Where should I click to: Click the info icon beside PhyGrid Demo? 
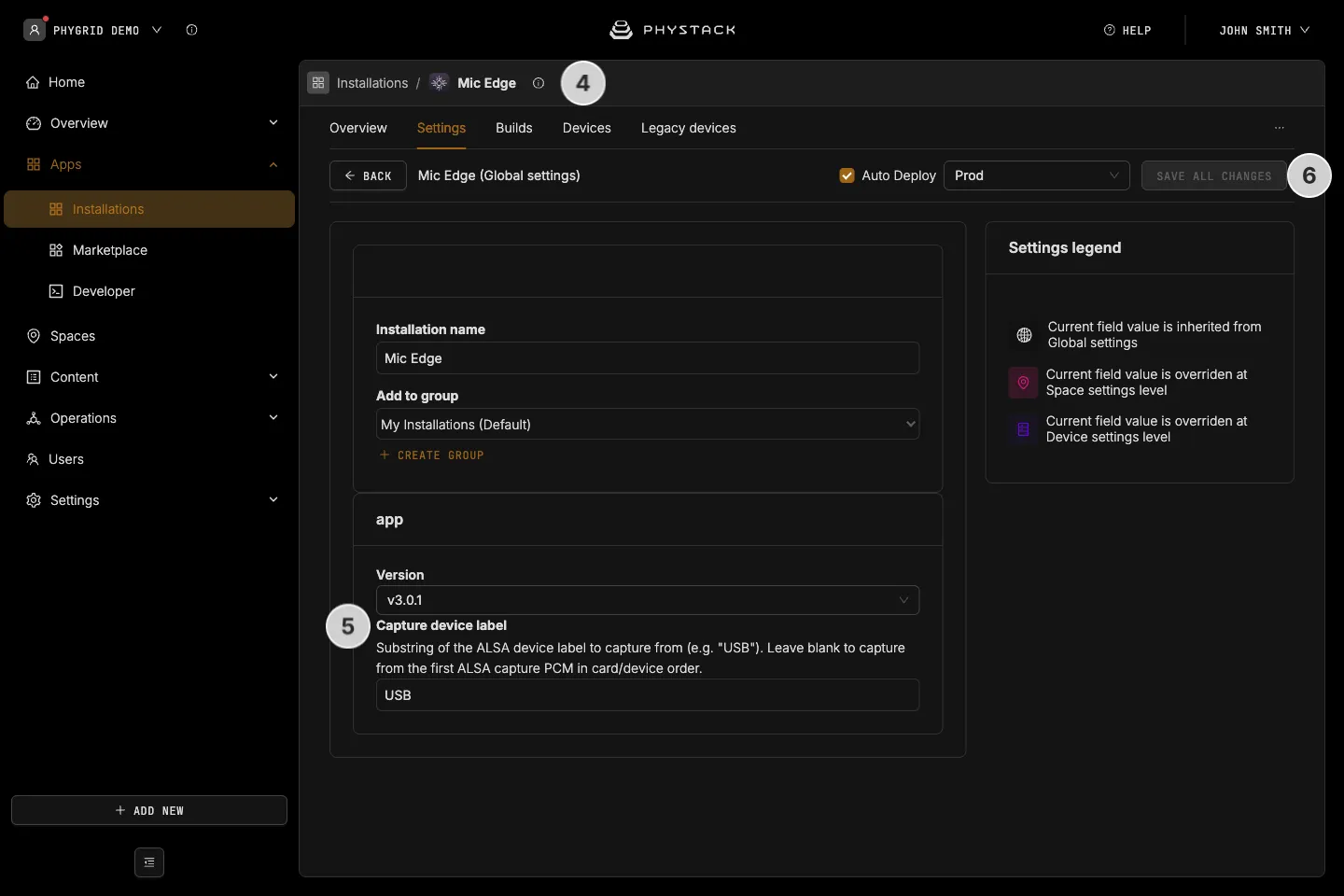pyautogui.click(x=191, y=30)
